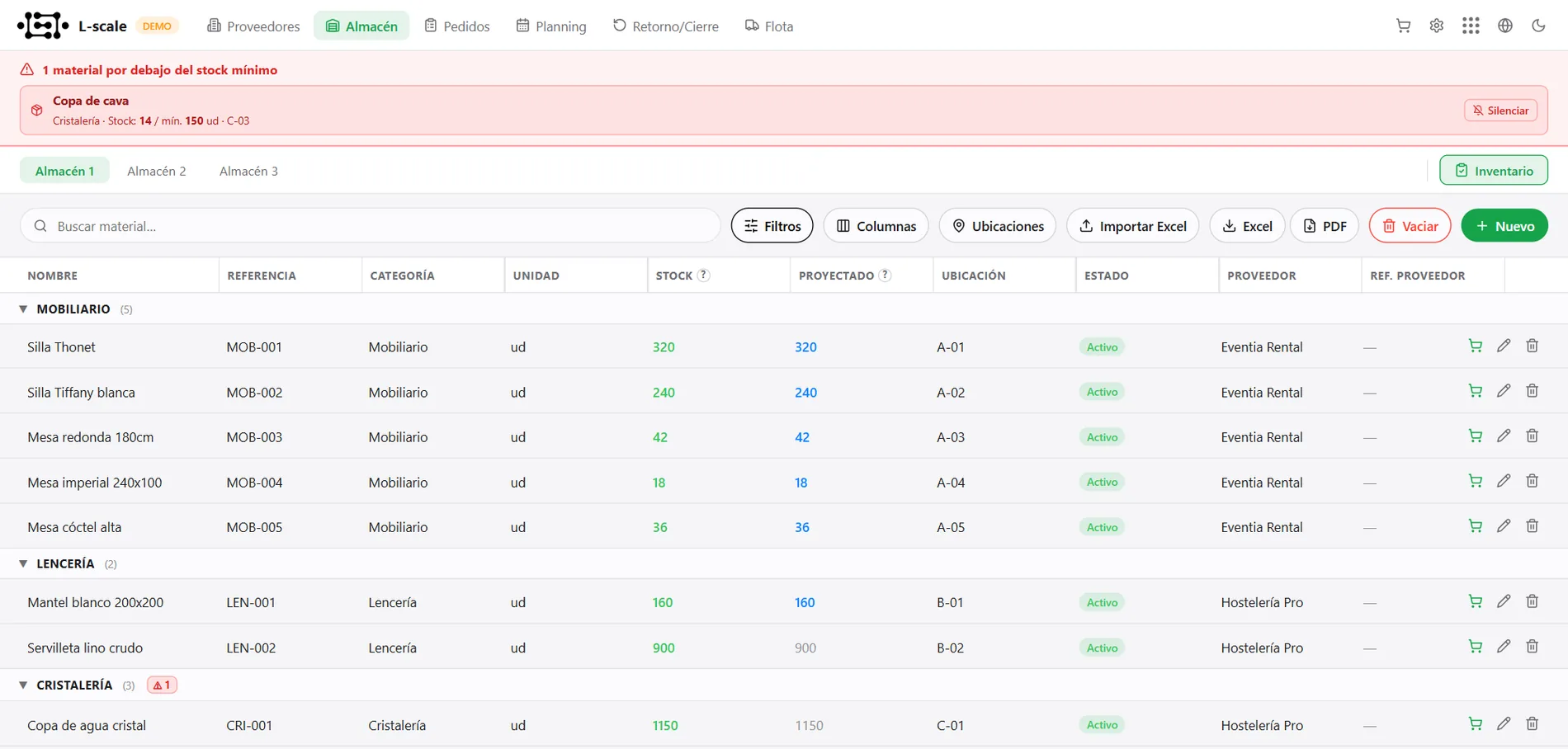This screenshot has width=1568, height=749.
Task: Open the apps grid menu icon
Action: 1471,26
